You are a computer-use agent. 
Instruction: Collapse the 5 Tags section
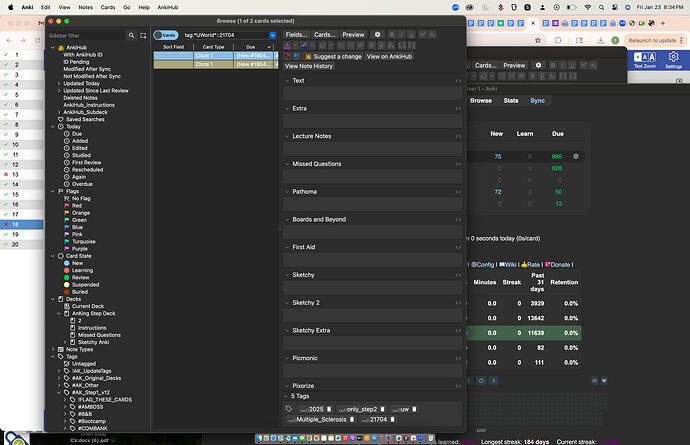(286, 396)
